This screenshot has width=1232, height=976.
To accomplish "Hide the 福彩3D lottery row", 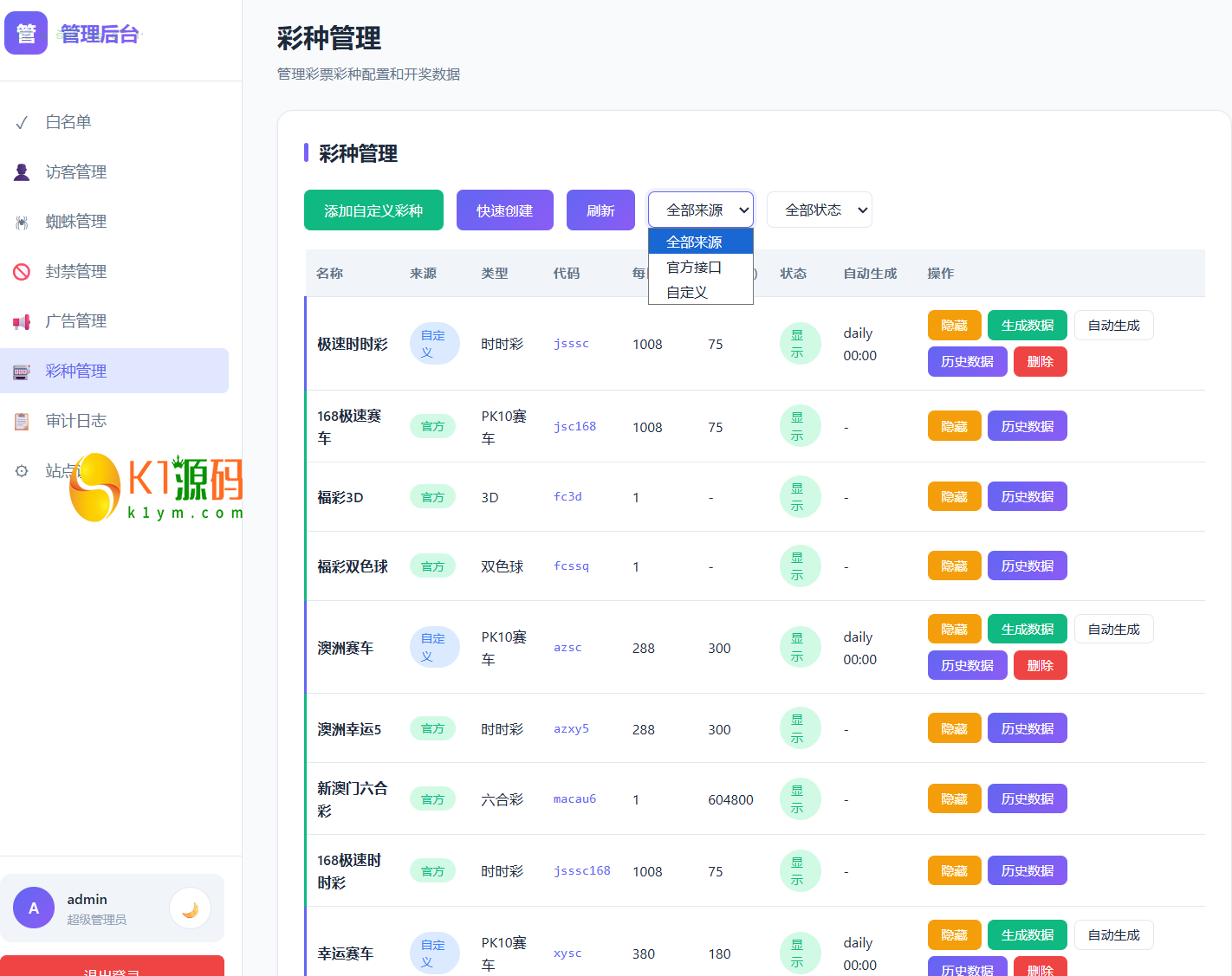I will [955, 496].
